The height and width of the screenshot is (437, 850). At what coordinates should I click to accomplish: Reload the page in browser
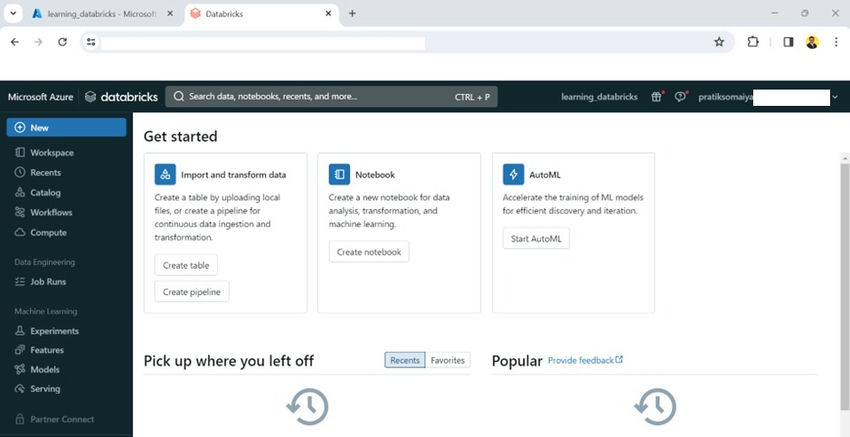[x=63, y=42]
